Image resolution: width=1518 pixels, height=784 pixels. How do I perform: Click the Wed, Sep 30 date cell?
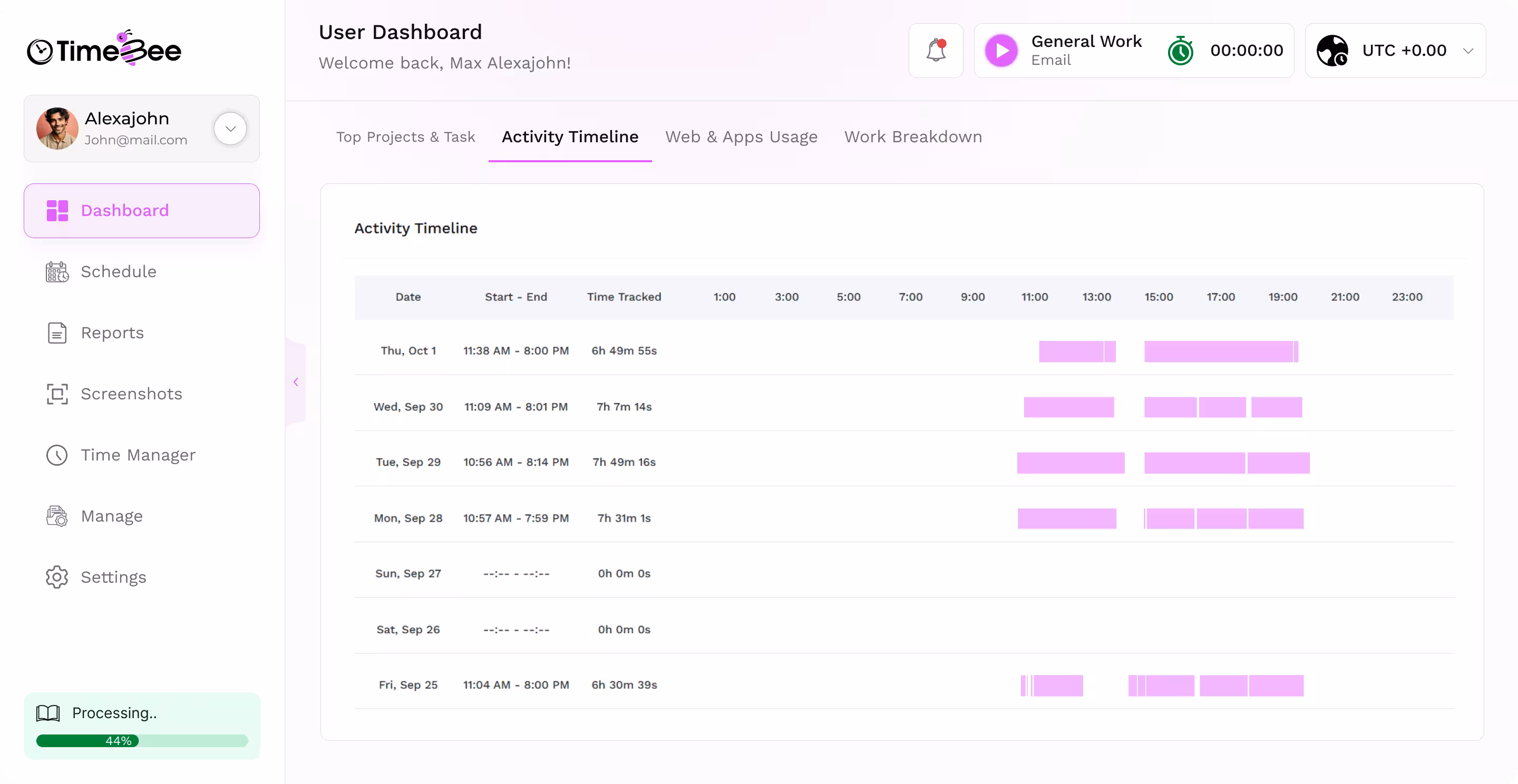tap(408, 407)
